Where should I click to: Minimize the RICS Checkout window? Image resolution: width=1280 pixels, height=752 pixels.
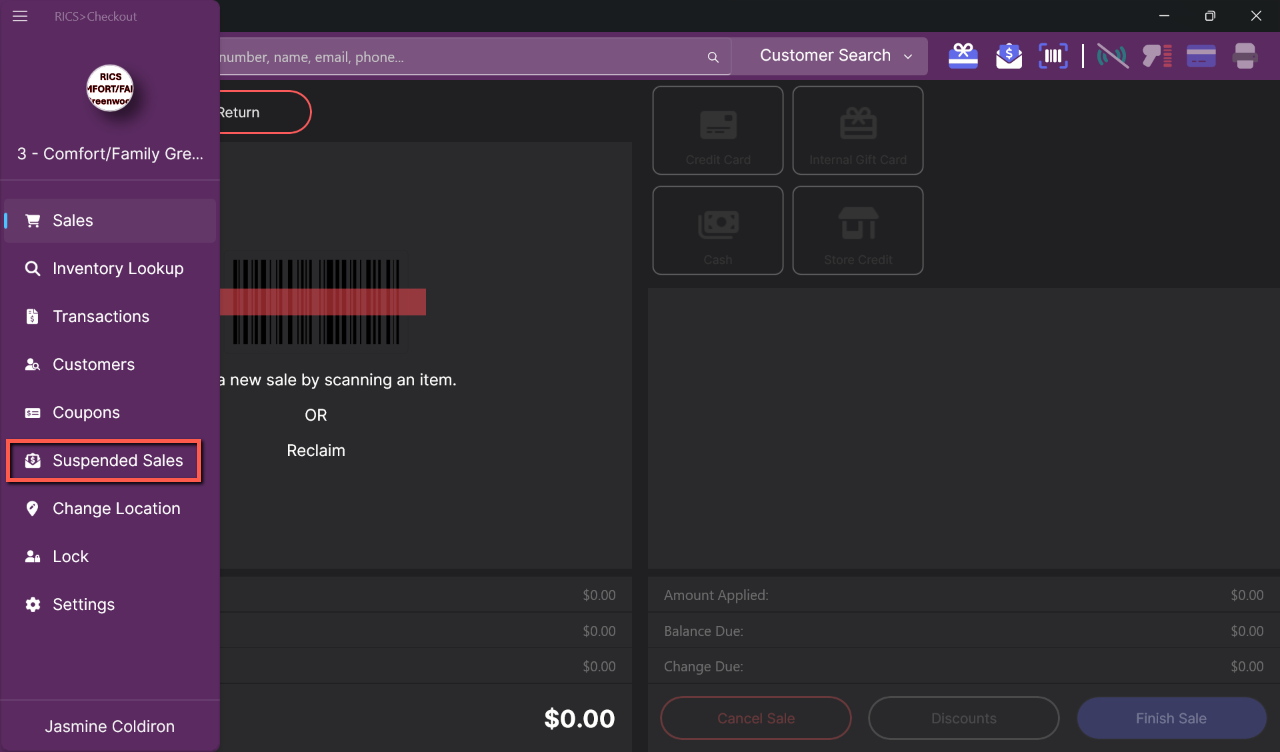1164,16
